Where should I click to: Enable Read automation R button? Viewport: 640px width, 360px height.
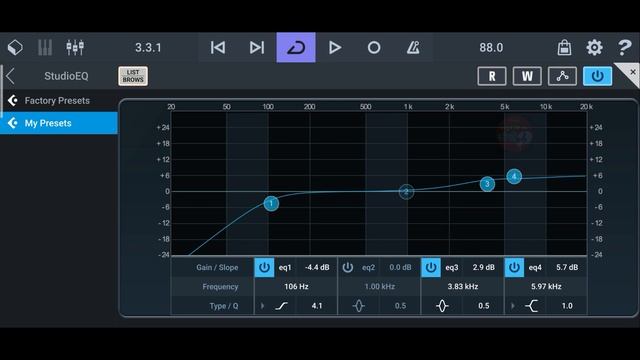click(492, 76)
